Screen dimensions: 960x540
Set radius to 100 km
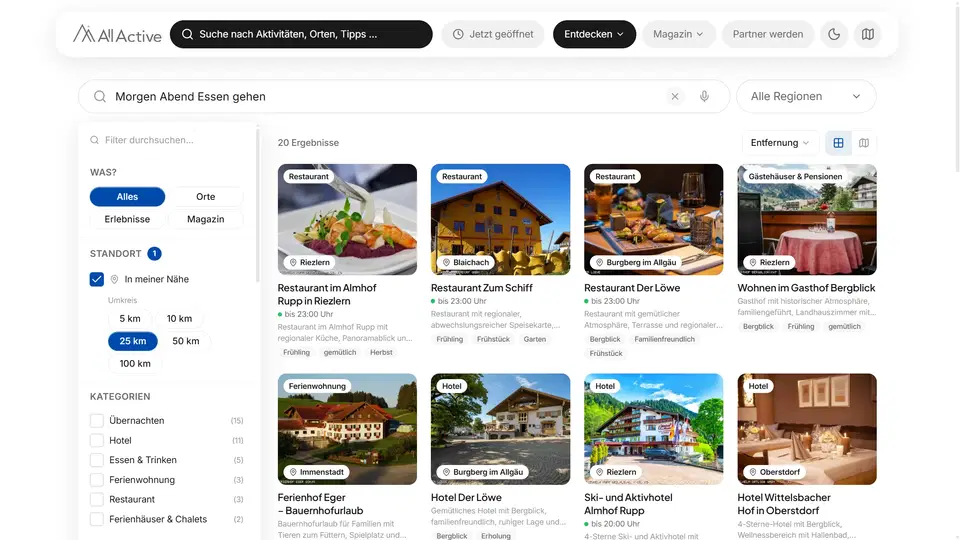pyautogui.click(x=135, y=364)
